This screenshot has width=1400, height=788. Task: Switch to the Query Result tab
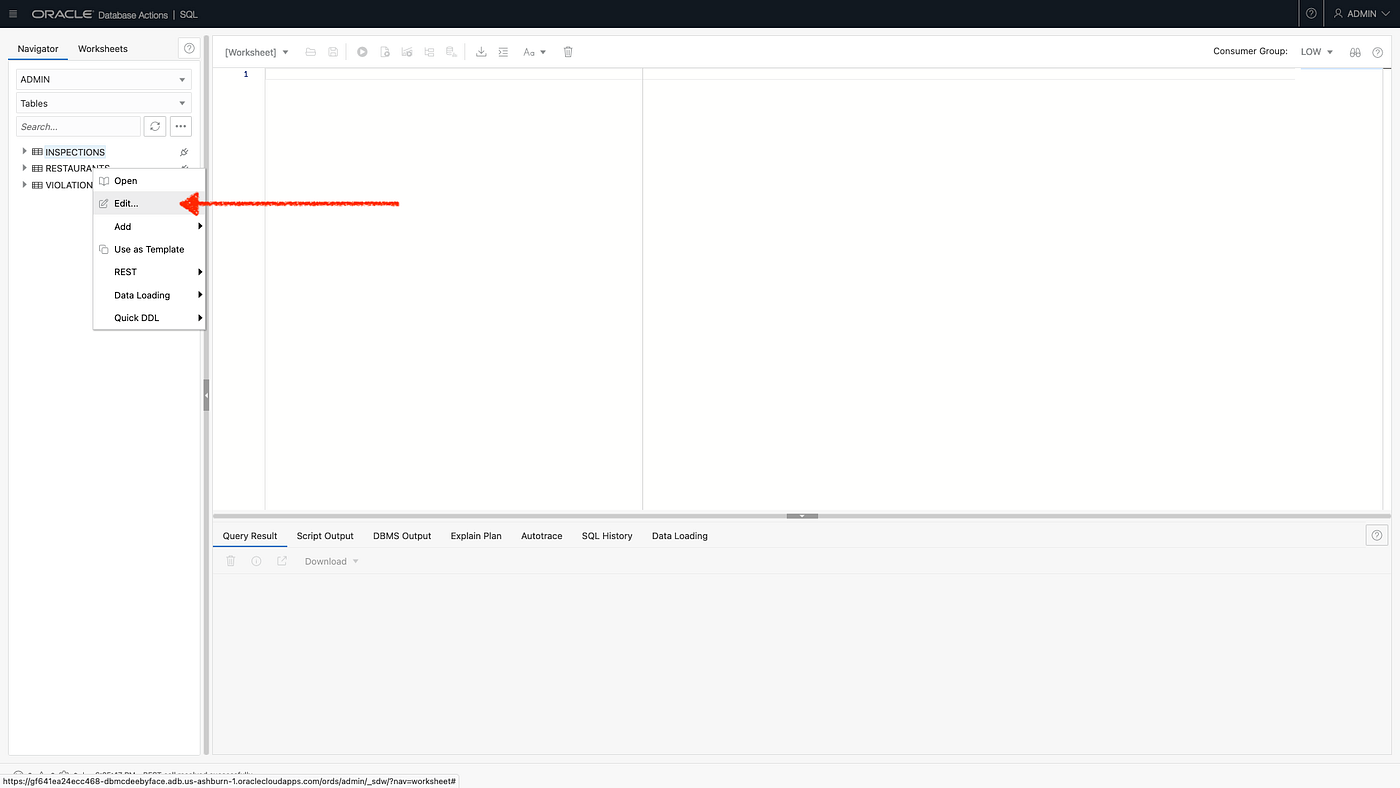[x=250, y=536]
